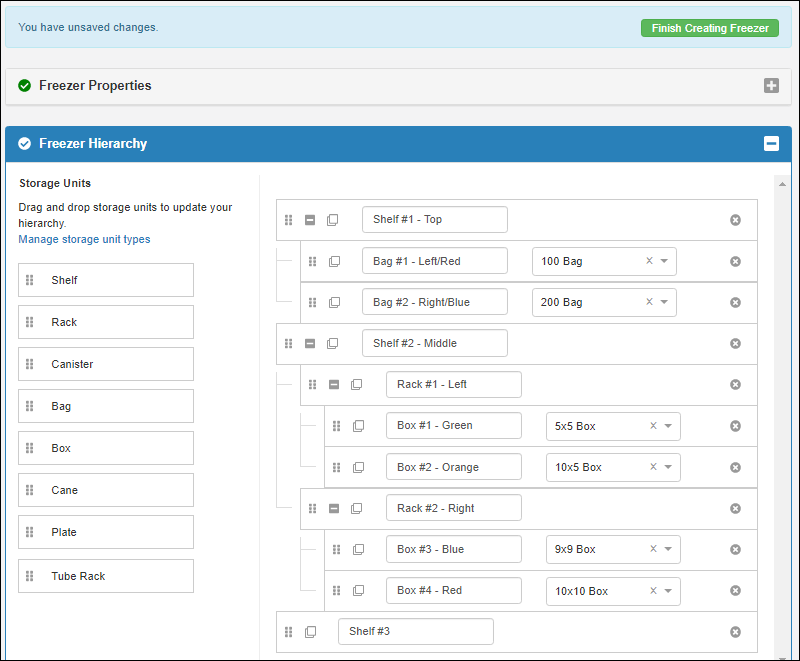Click the drag handle for Box #3 - Blue

tap(336, 550)
